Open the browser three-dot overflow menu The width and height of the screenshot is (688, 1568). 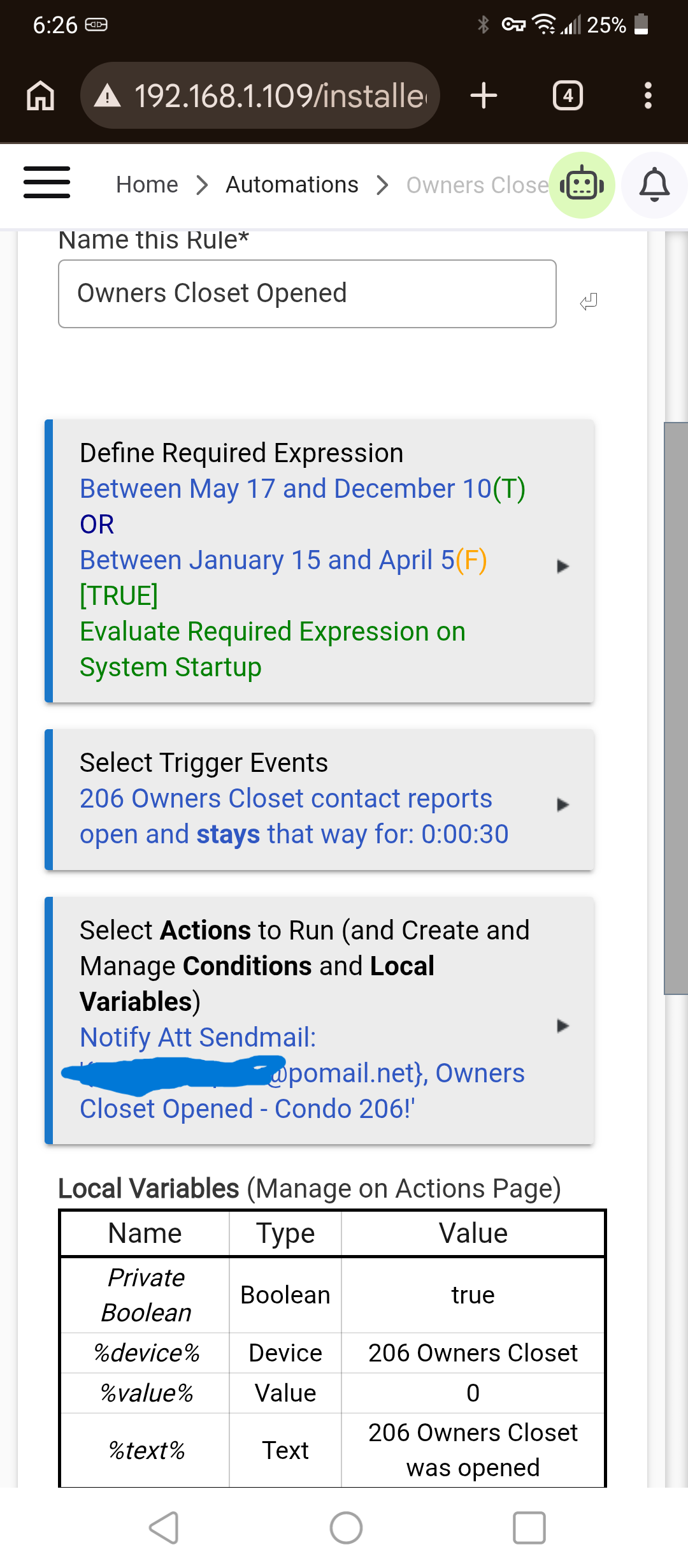(x=648, y=96)
